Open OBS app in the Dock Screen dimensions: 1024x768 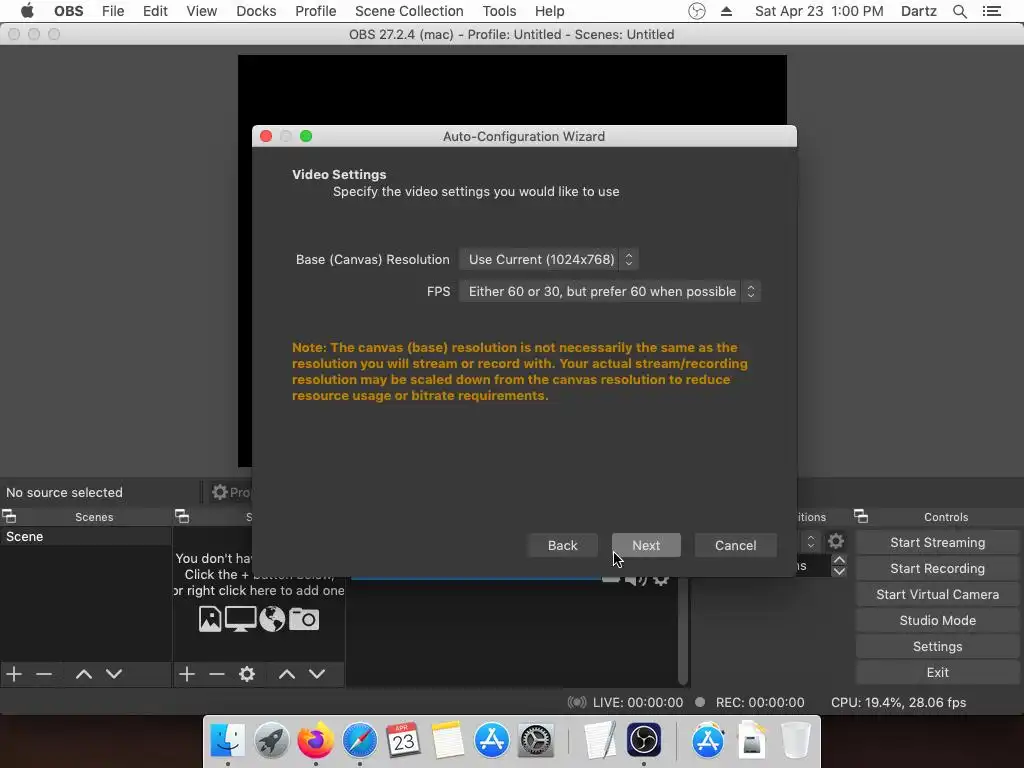pos(644,741)
